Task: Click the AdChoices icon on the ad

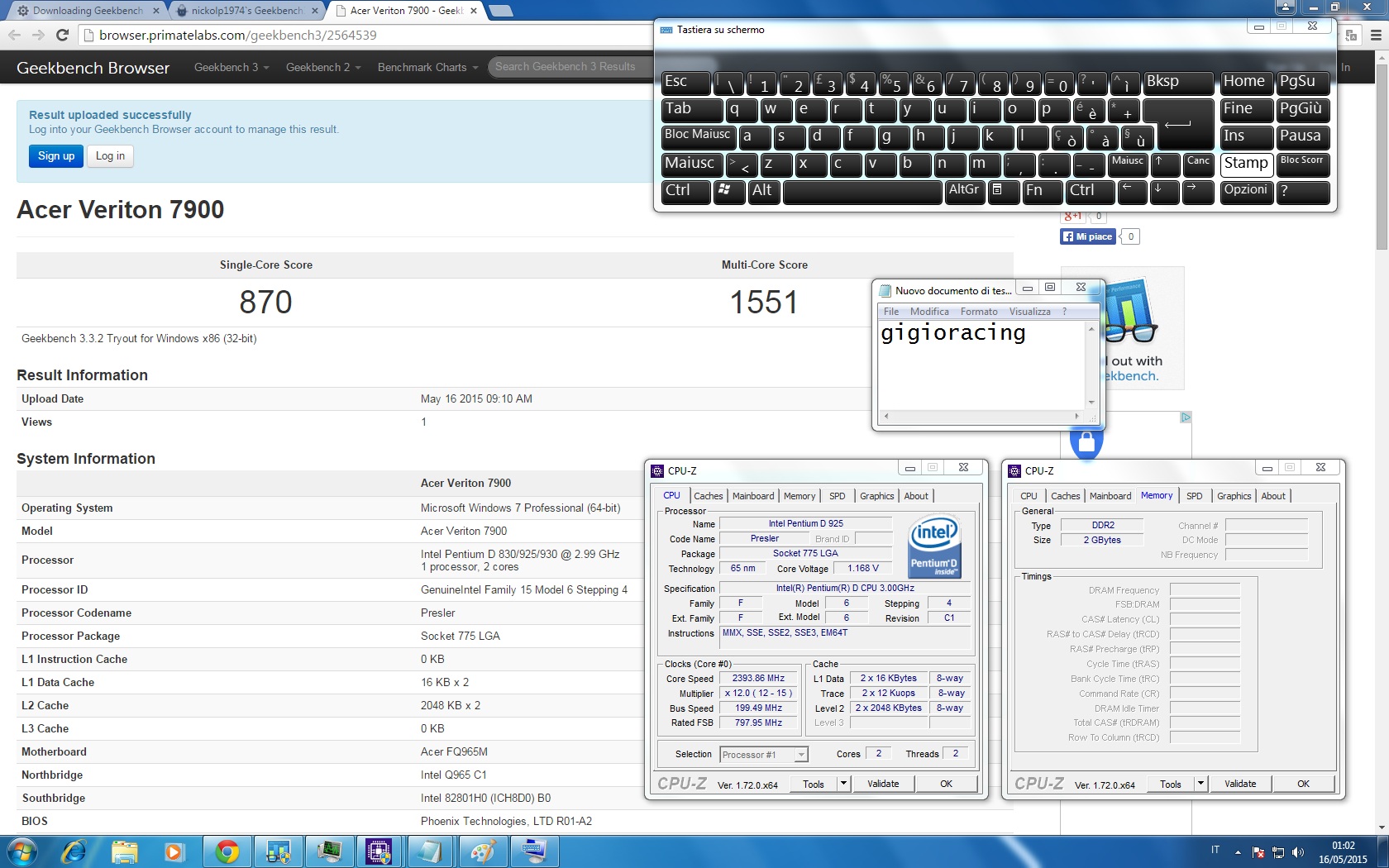Action: 1186,417
